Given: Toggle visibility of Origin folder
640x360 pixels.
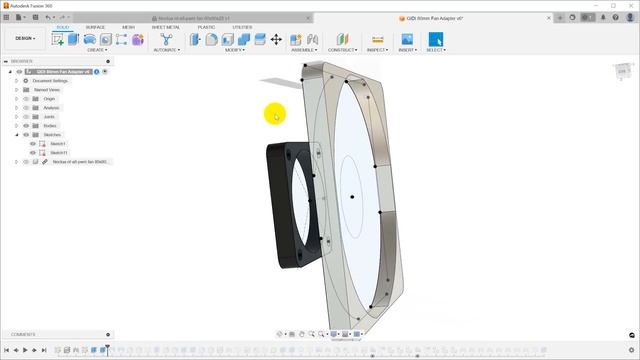Looking at the screenshot, I should tap(26, 99).
